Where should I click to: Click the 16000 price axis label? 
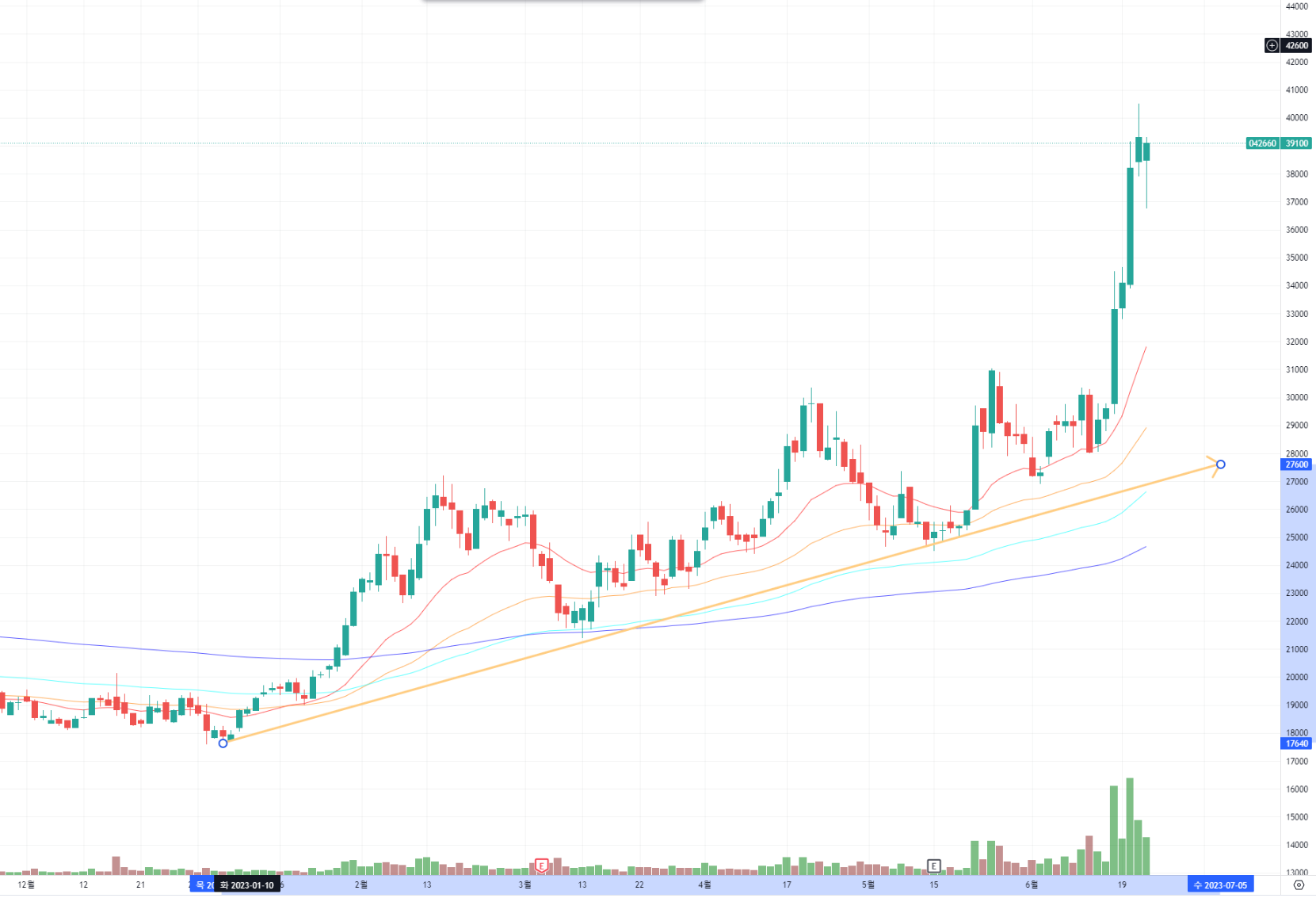pos(1297,789)
